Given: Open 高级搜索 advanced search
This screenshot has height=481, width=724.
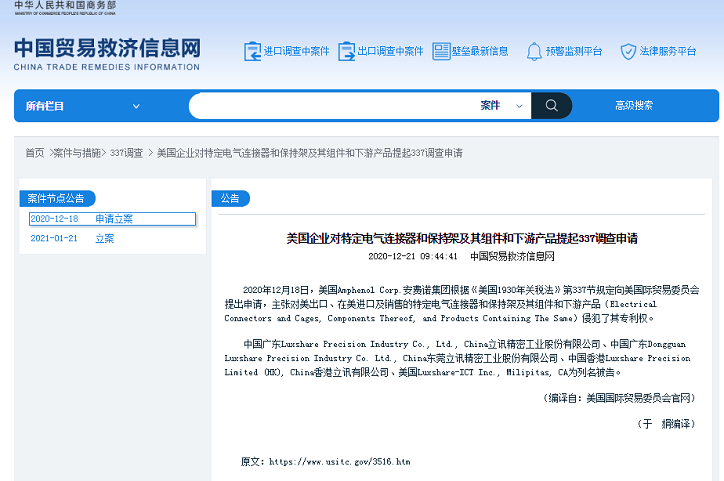Looking at the screenshot, I should click(634, 105).
